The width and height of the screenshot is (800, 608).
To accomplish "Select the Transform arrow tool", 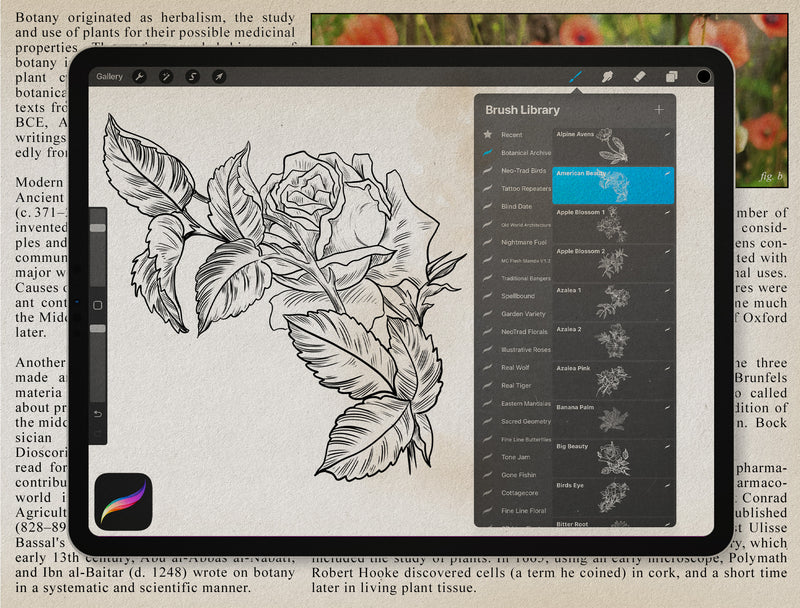I will [x=218, y=76].
